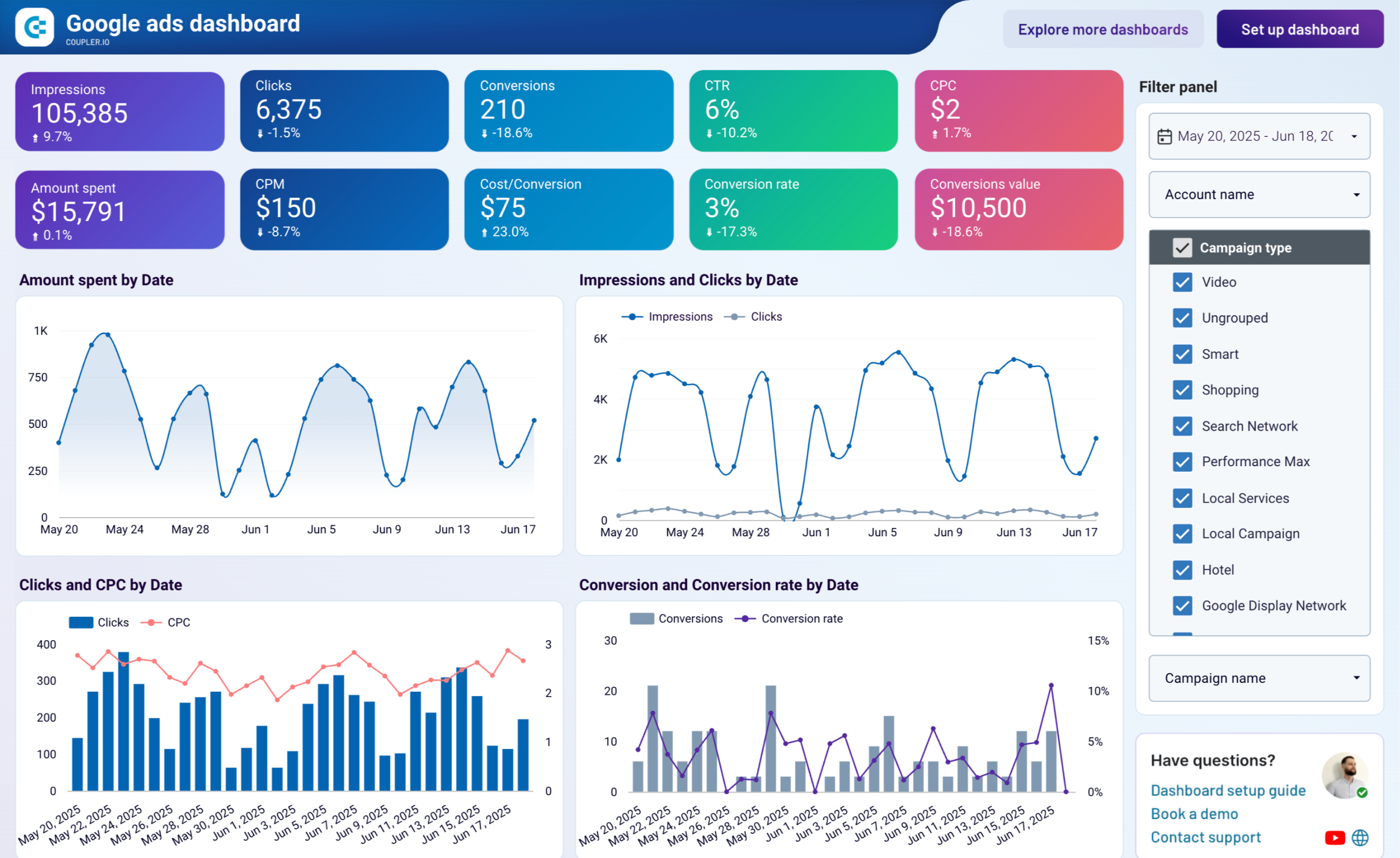Click the globe website icon
1400x858 pixels.
point(1360,838)
